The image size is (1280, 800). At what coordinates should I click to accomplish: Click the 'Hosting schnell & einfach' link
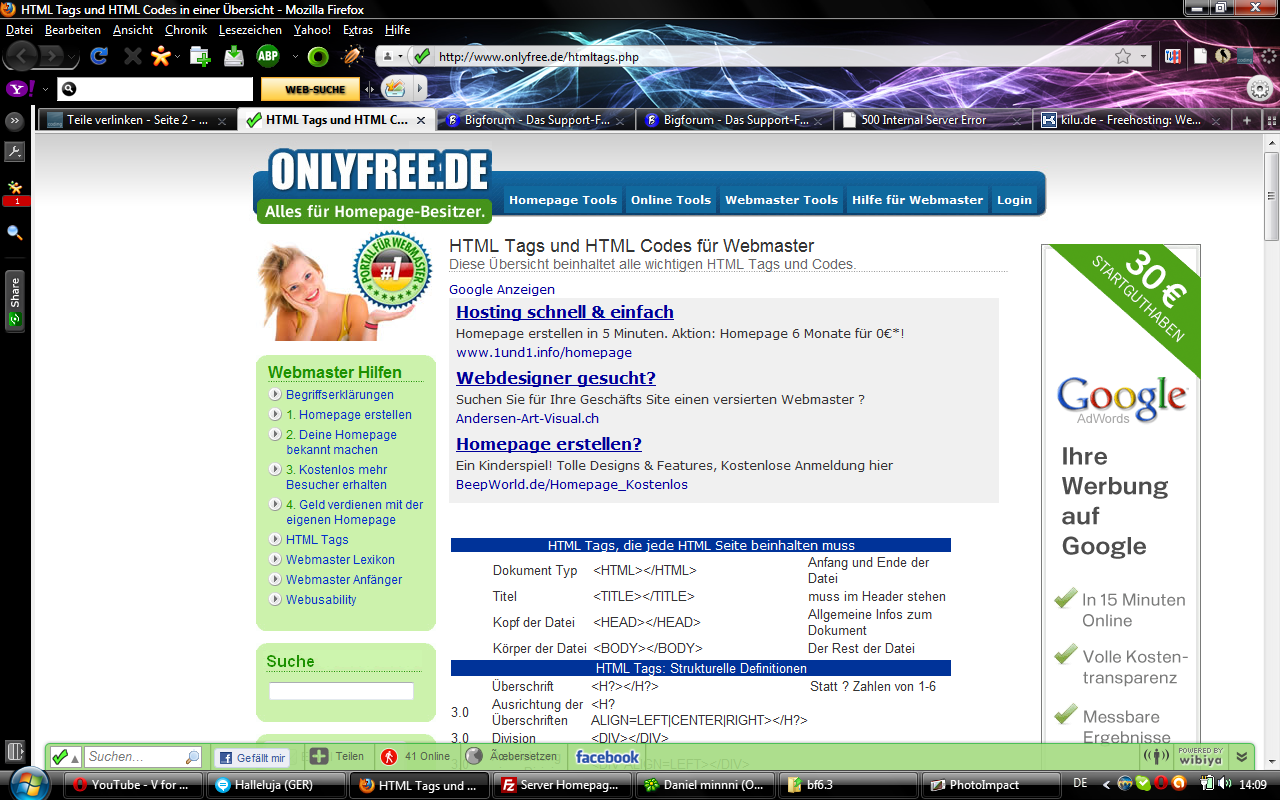pos(564,312)
